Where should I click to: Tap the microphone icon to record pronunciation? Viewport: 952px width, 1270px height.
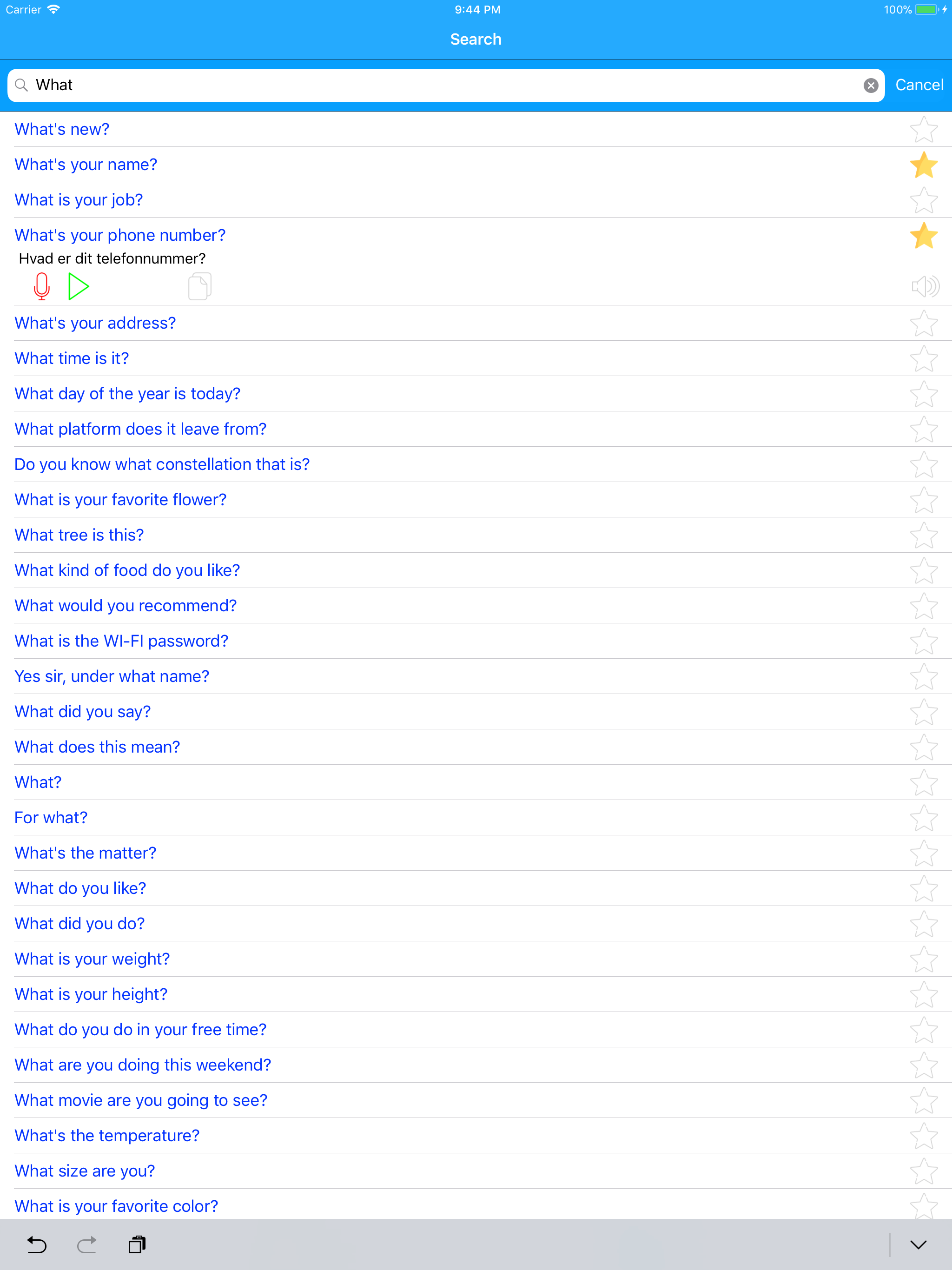coord(41,286)
